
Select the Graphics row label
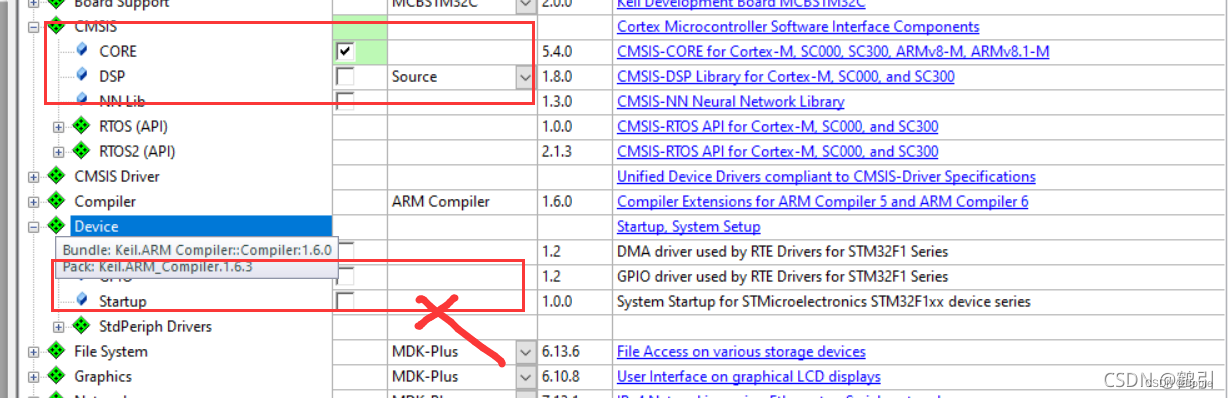(x=103, y=376)
